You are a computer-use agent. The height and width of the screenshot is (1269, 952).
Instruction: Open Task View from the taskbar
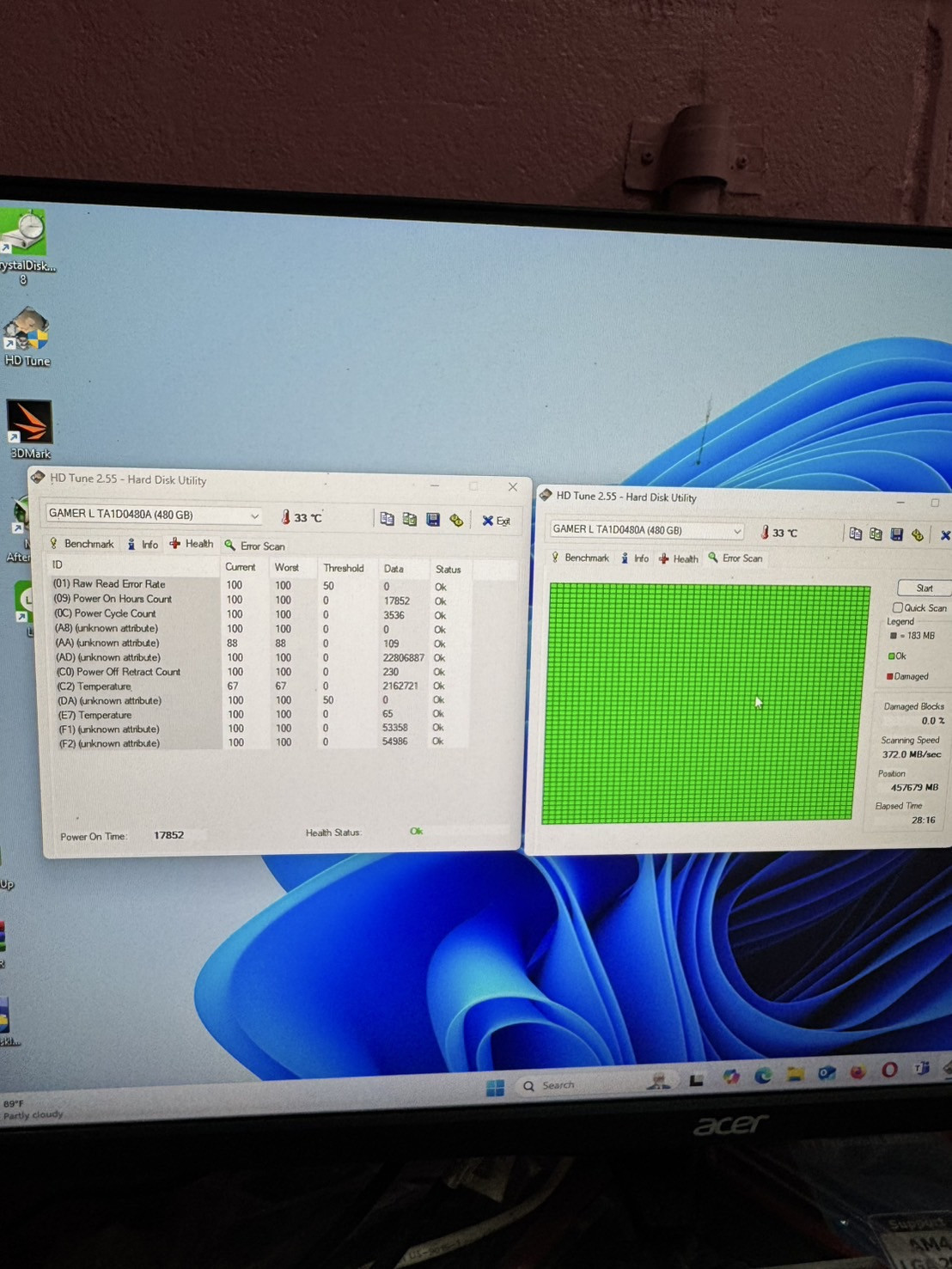[x=697, y=1080]
